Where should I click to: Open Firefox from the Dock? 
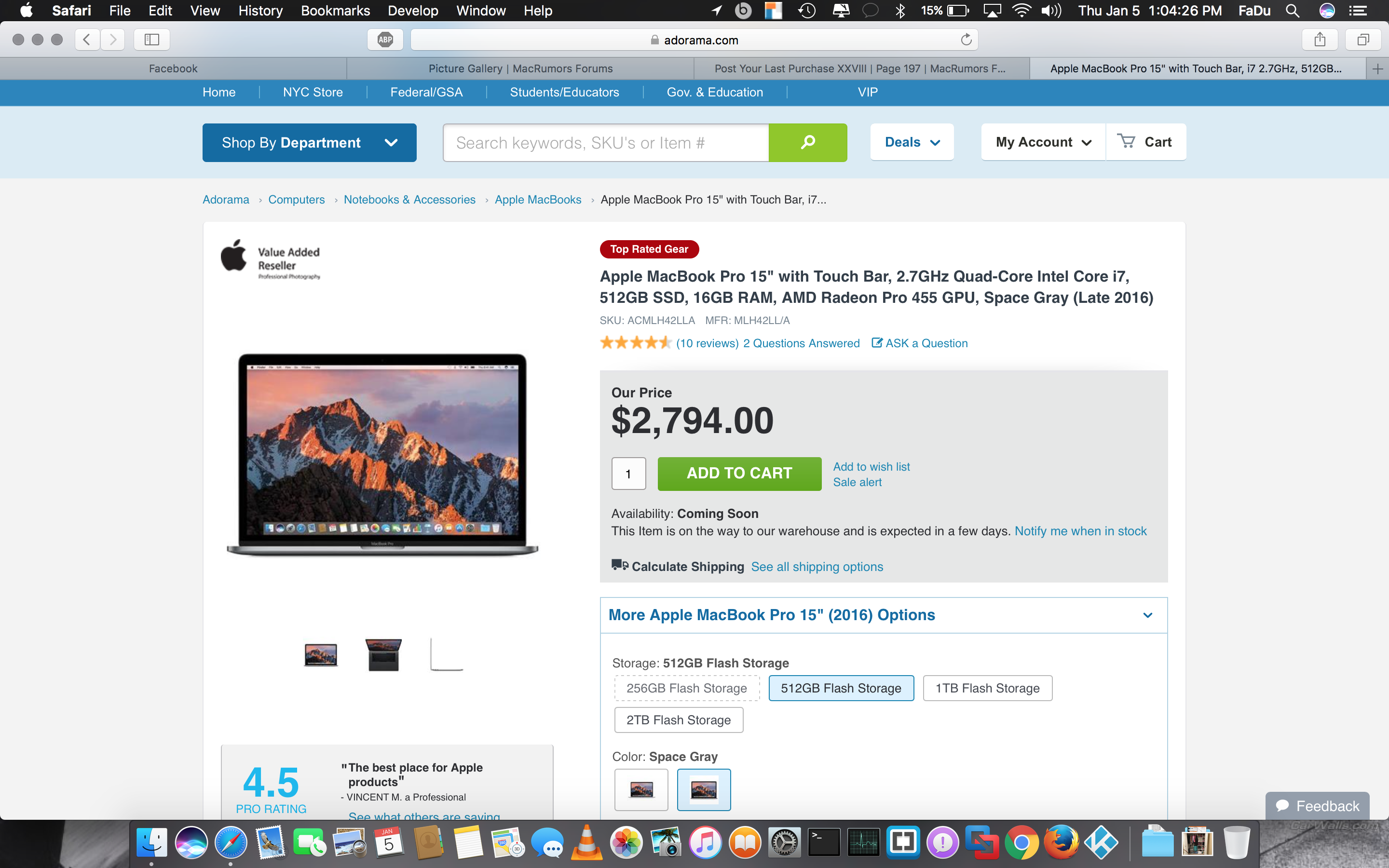pyautogui.click(x=1061, y=843)
